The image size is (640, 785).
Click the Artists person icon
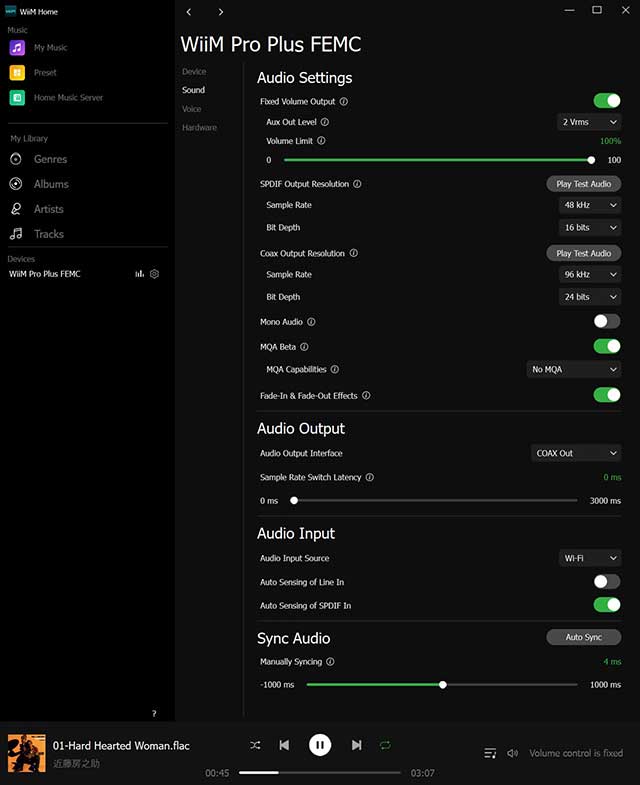(16, 209)
